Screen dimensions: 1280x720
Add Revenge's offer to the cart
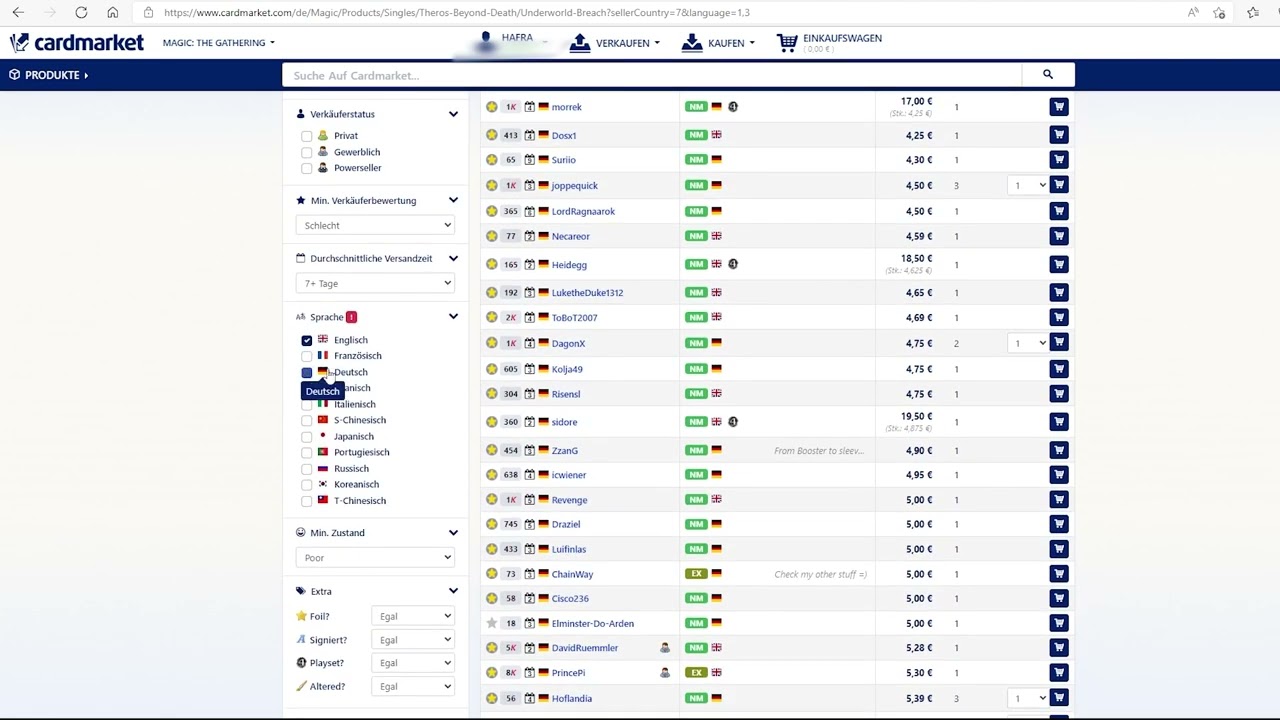pyautogui.click(x=1059, y=500)
